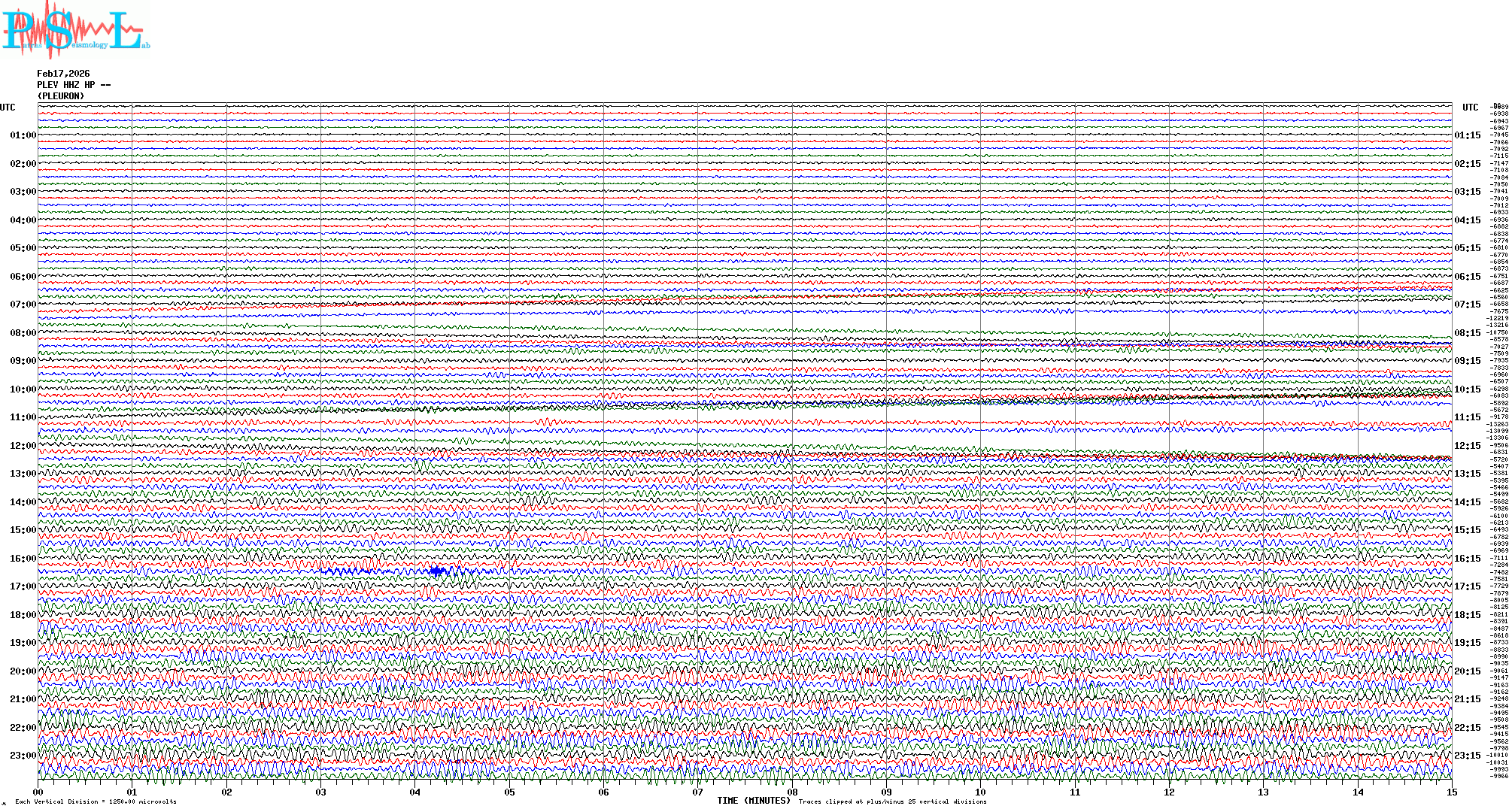The width and height of the screenshot is (1512, 812).
Task: Click the upper-right UTC label
Action: click(x=1470, y=108)
